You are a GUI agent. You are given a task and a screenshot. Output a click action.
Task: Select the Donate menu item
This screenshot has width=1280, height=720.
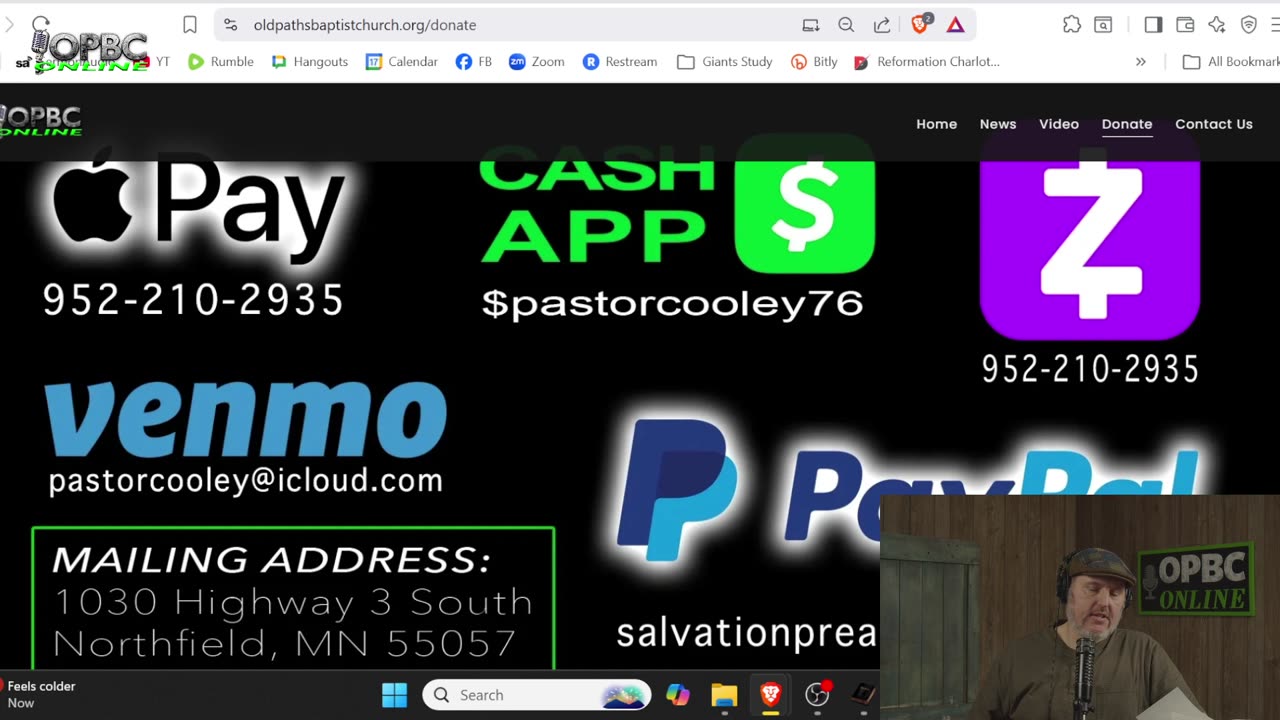[1127, 124]
